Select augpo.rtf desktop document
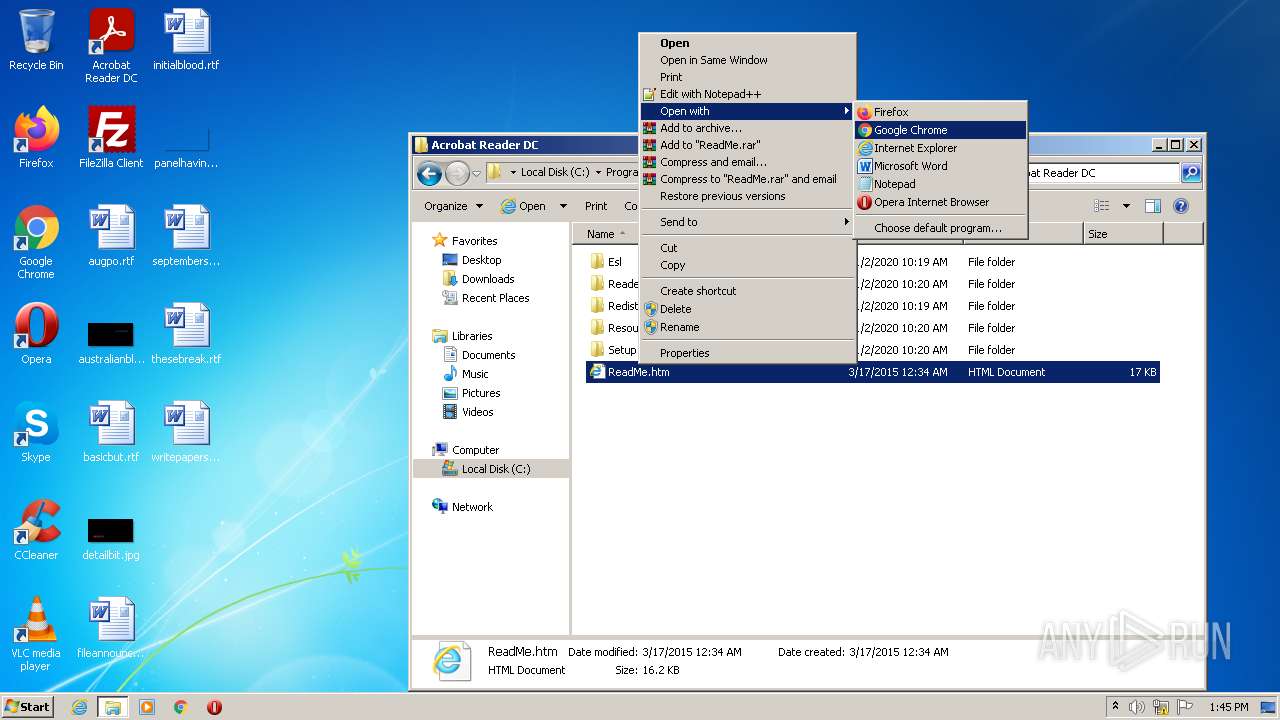The width and height of the screenshot is (1280, 720). coord(111,236)
